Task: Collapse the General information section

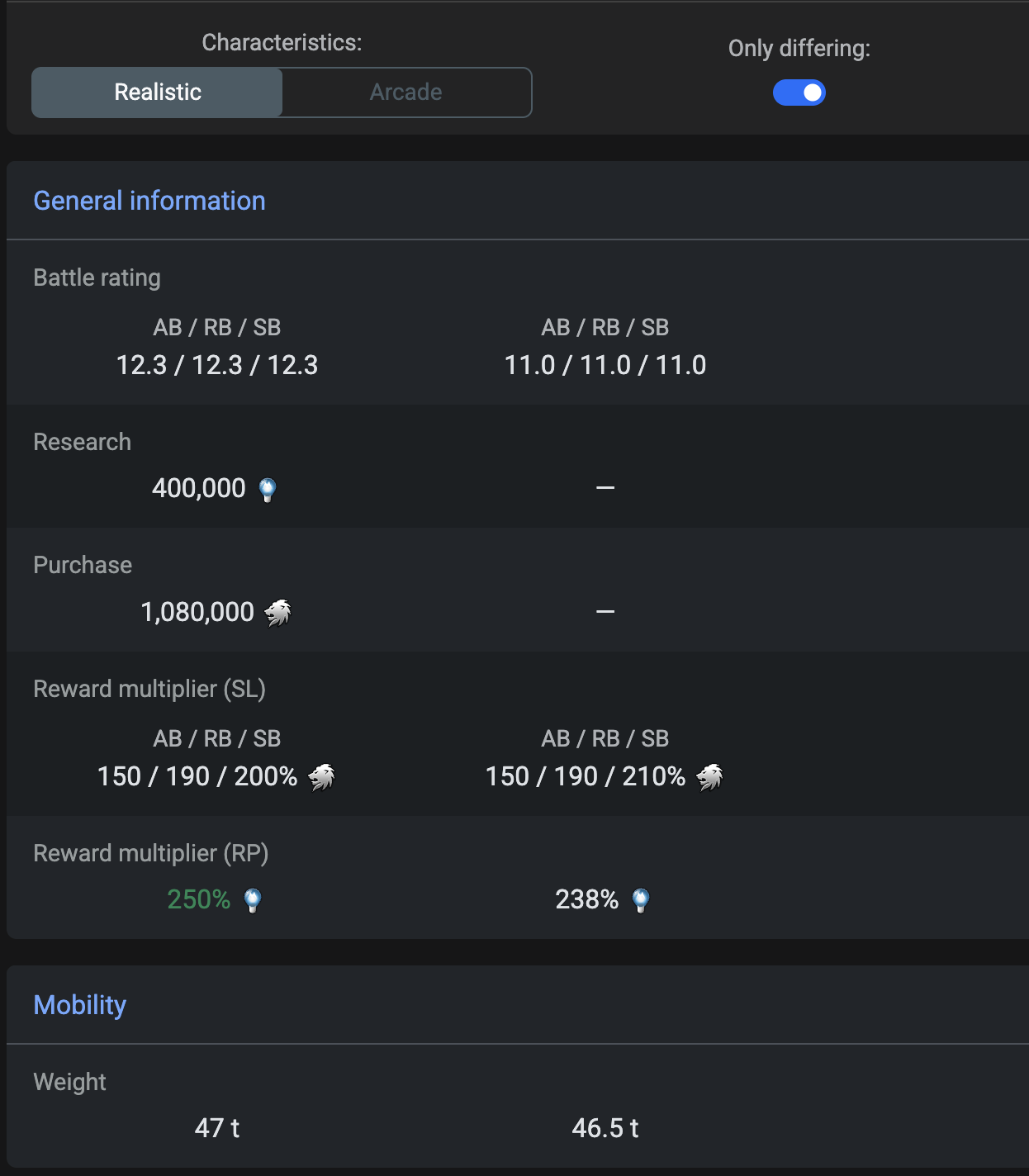Action: (x=149, y=201)
